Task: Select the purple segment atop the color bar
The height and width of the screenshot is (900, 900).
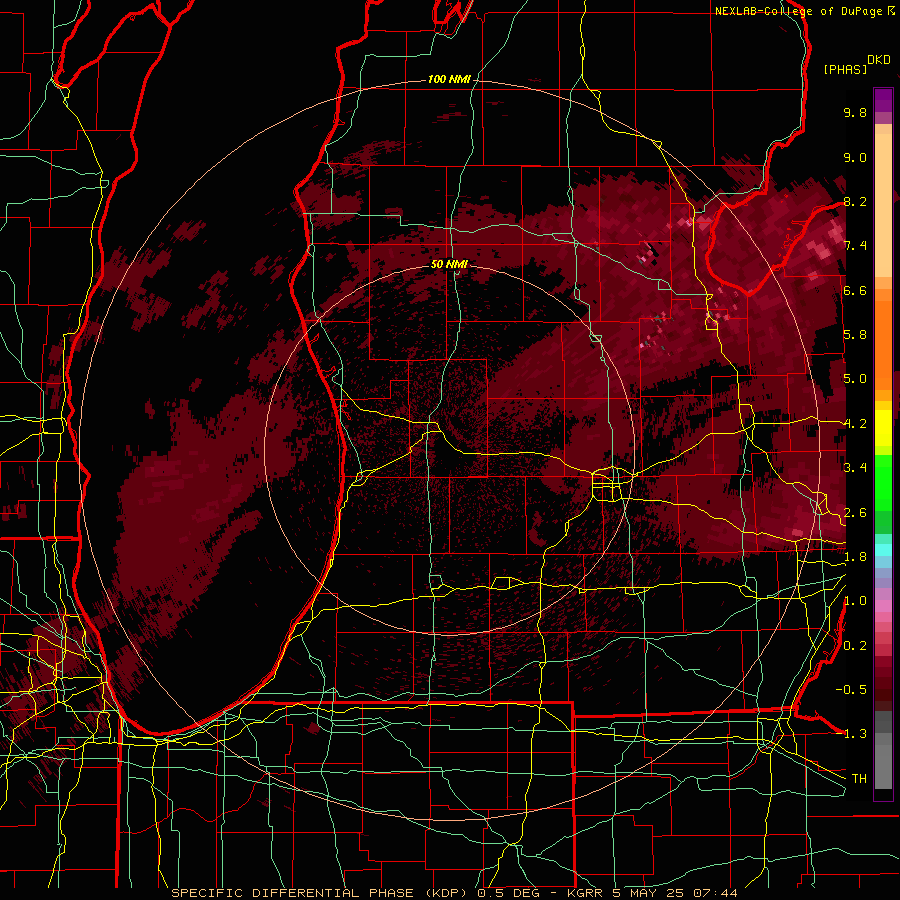Action: tap(883, 100)
